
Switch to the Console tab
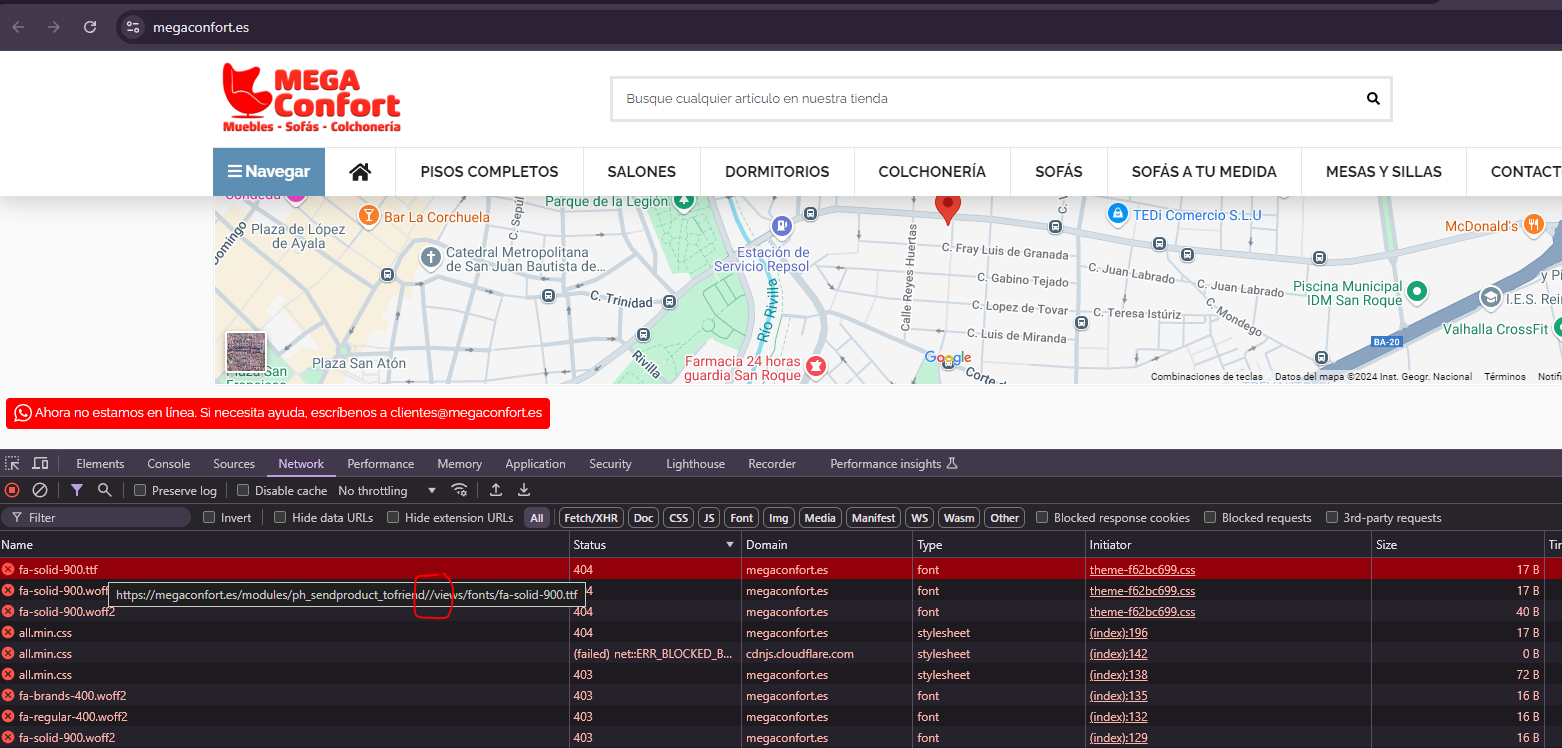point(168,464)
